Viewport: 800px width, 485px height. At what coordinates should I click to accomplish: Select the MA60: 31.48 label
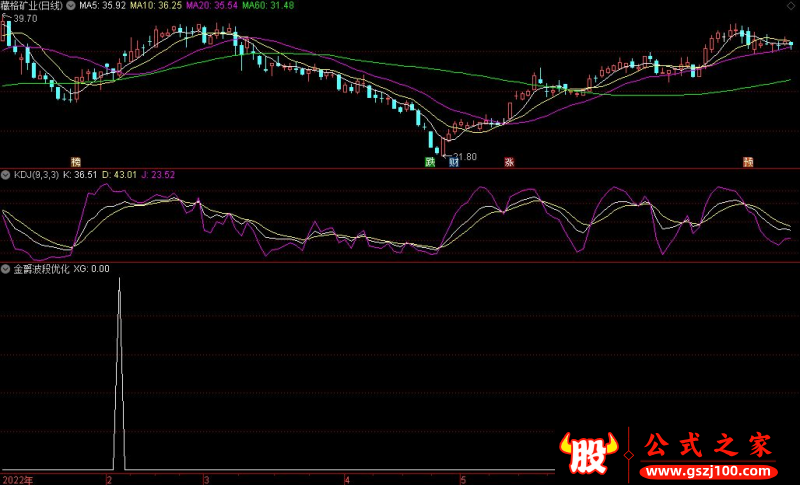268,6
